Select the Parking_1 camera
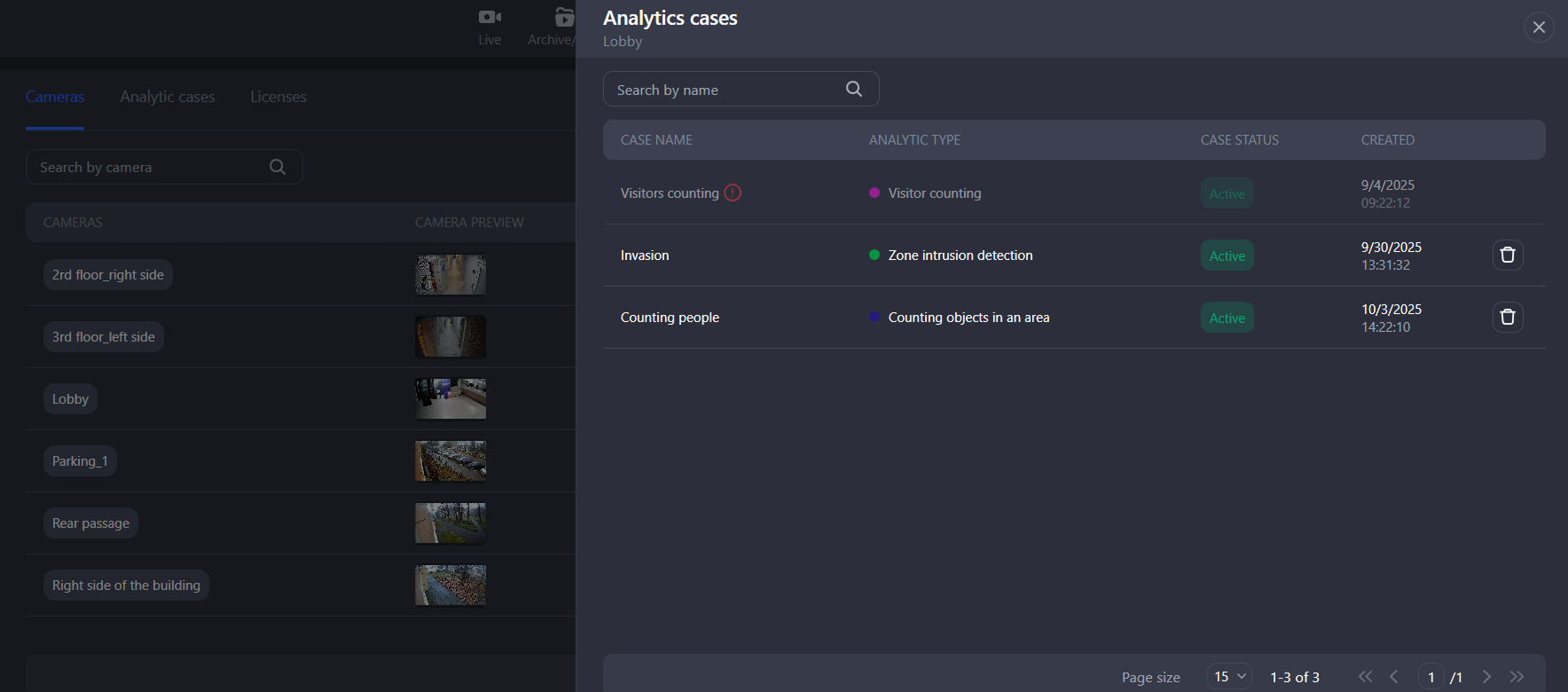 click(x=80, y=461)
